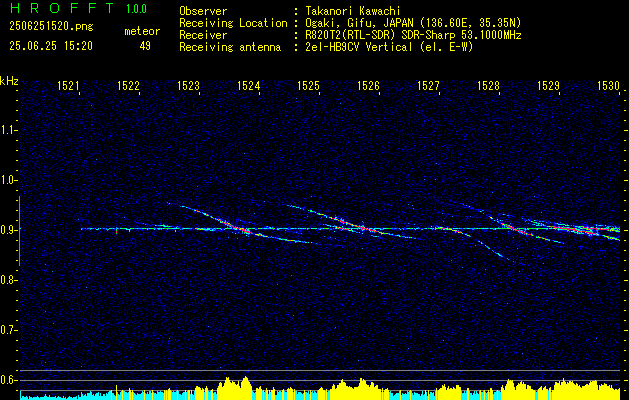Click the 0.6 kHz frequency label
The height and width of the screenshot is (400, 629).
(x=7, y=380)
